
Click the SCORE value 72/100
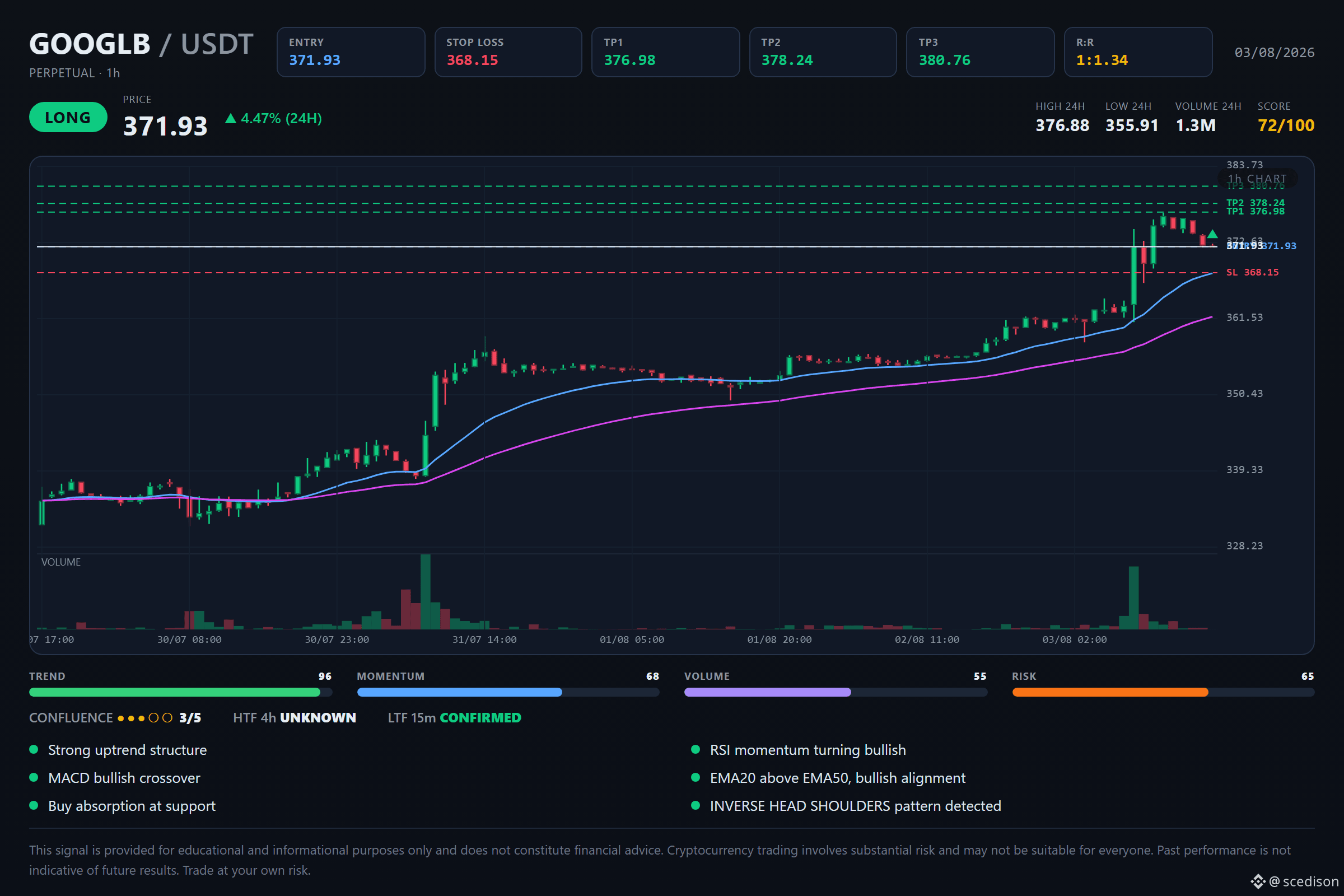[x=1286, y=125]
